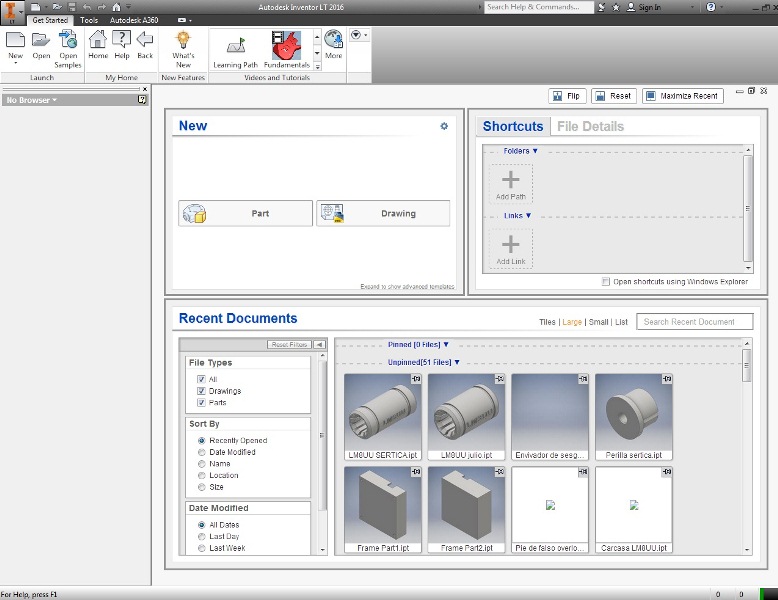Image resolution: width=778 pixels, height=600 pixels.
Task: Click the New panel settings gear
Action: (x=444, y=126)
